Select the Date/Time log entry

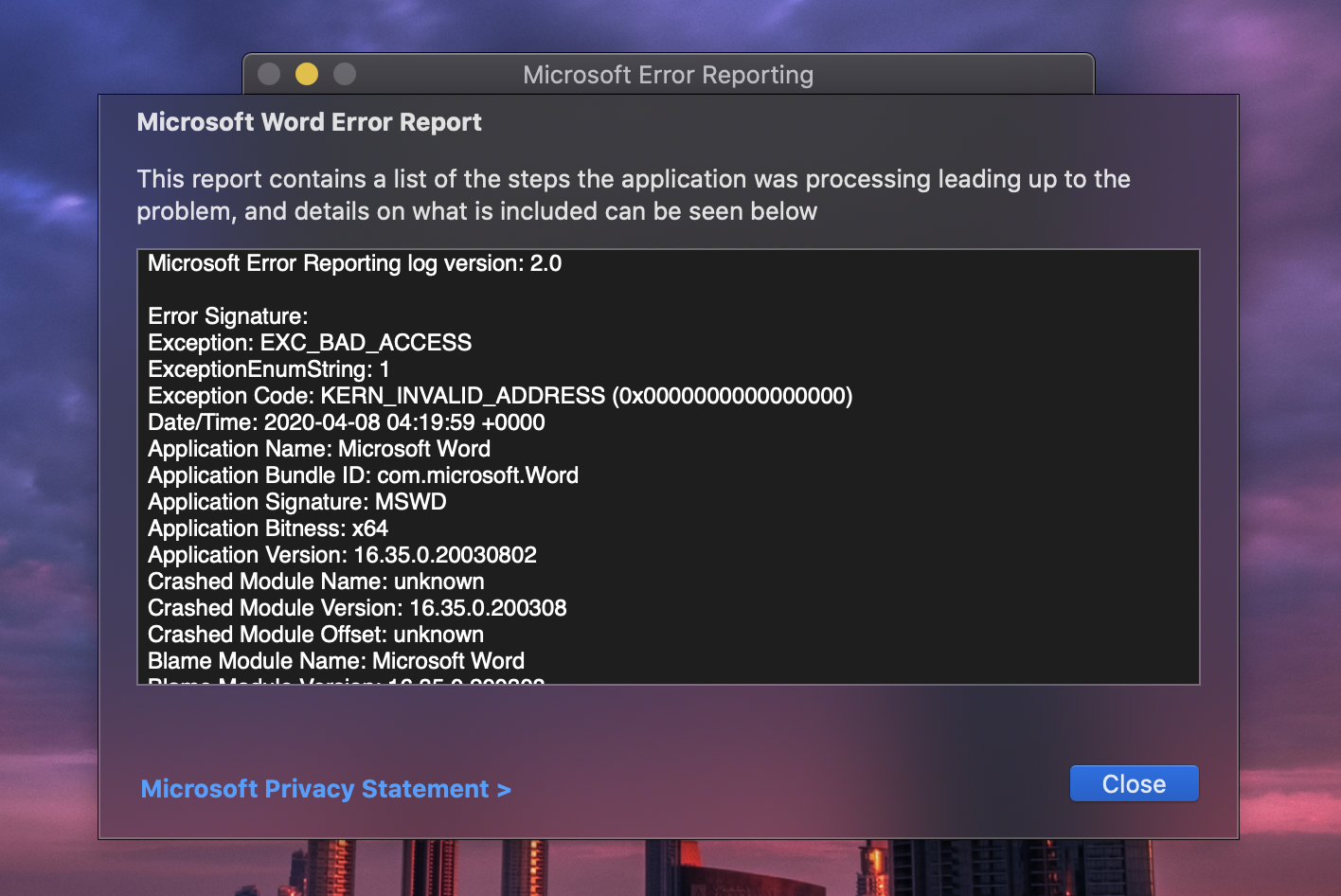tap(347, 422)
